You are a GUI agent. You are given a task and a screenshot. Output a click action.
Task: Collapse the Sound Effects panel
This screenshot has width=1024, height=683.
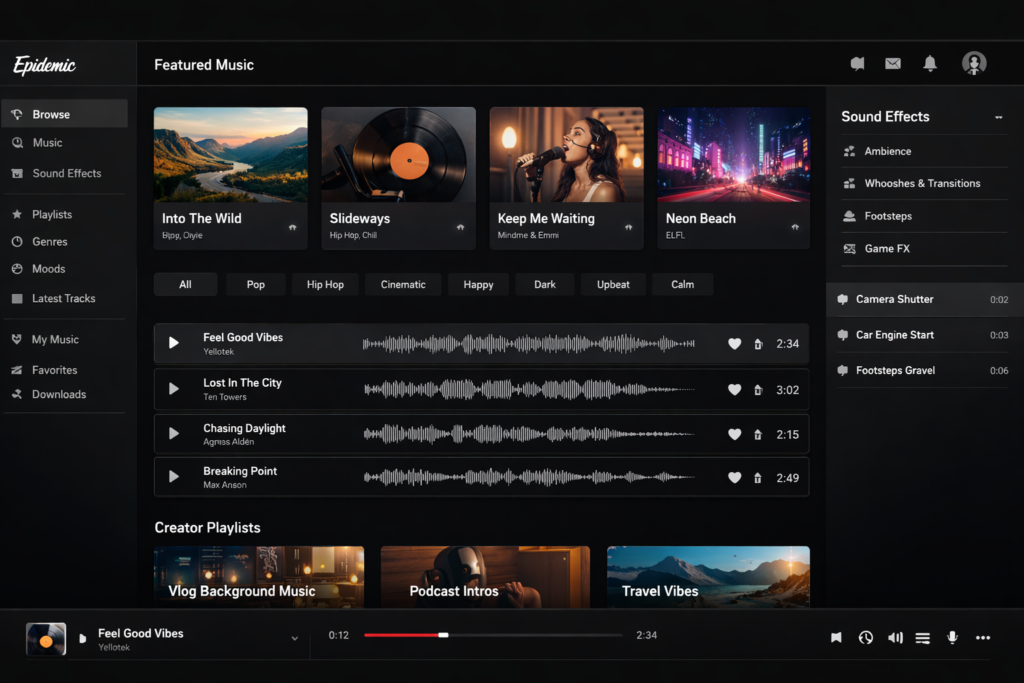point(997,116)
